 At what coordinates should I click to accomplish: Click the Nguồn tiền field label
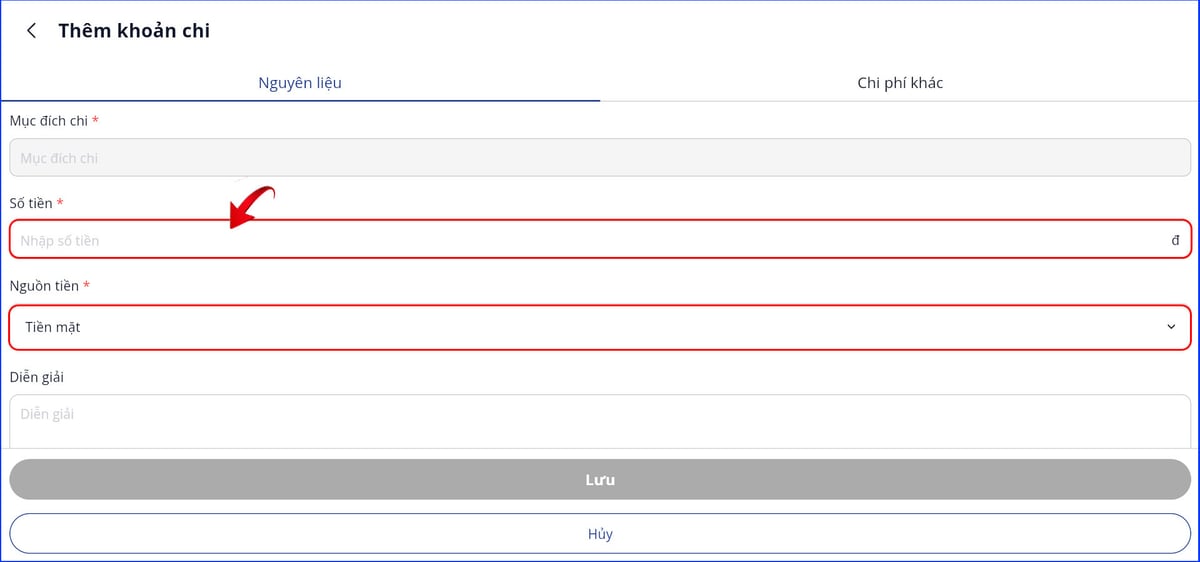(44, 287)
